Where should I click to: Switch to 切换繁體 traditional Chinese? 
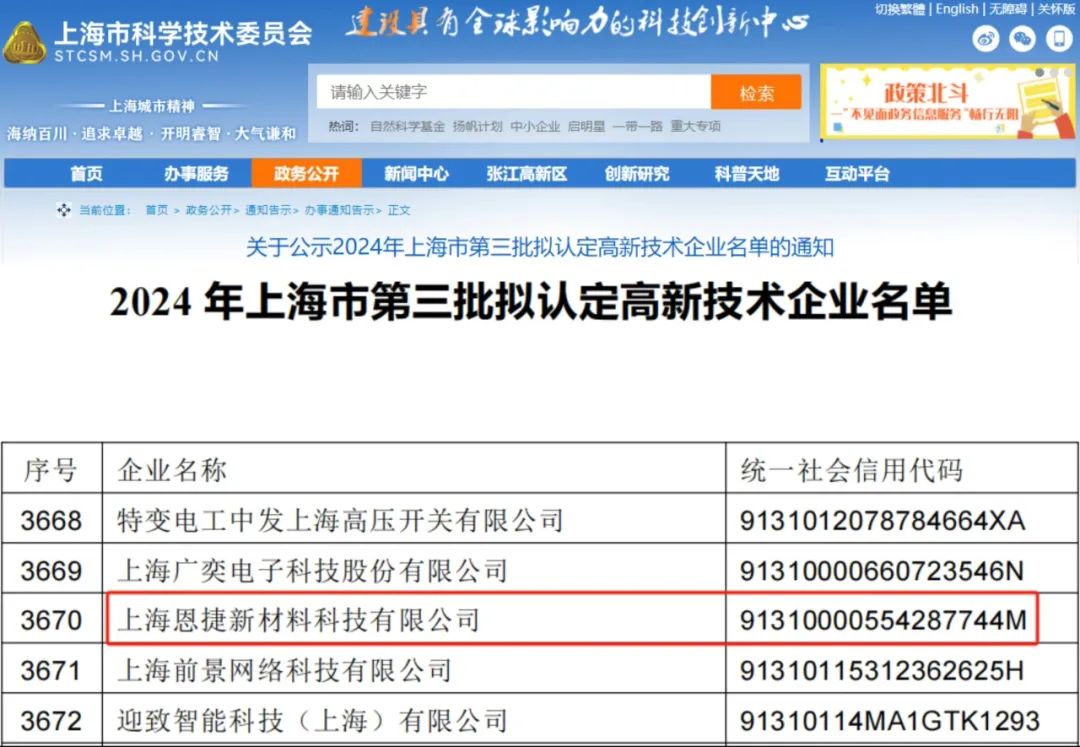coord(899,9)
